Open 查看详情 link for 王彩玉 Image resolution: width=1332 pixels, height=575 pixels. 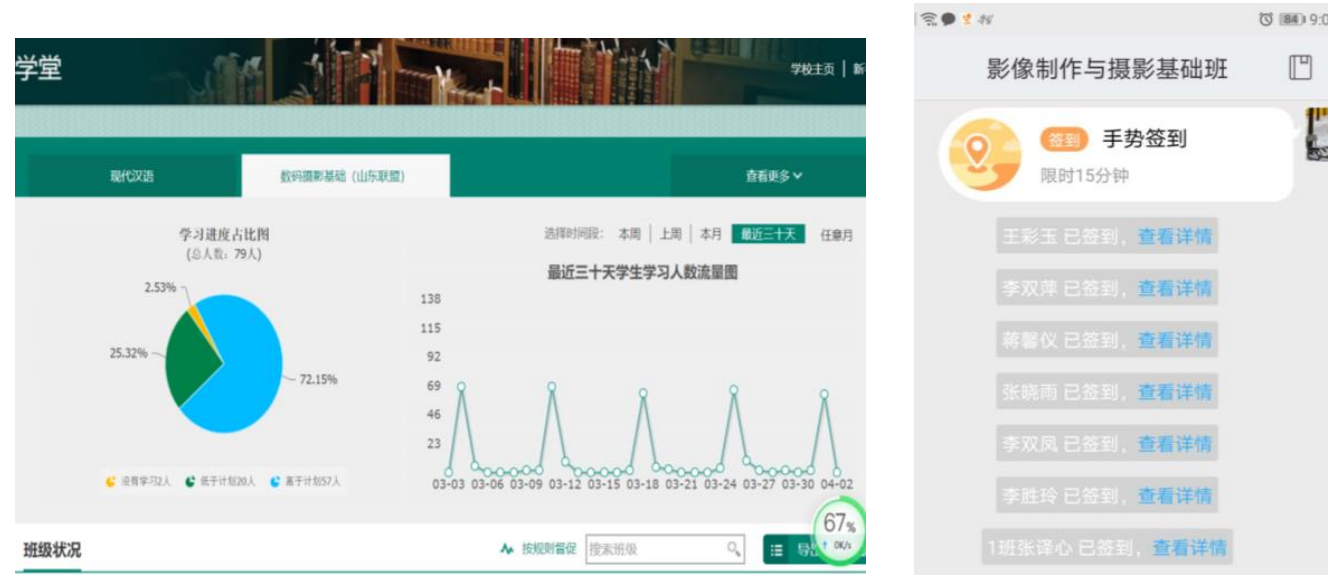click(x=1174, y=236)
